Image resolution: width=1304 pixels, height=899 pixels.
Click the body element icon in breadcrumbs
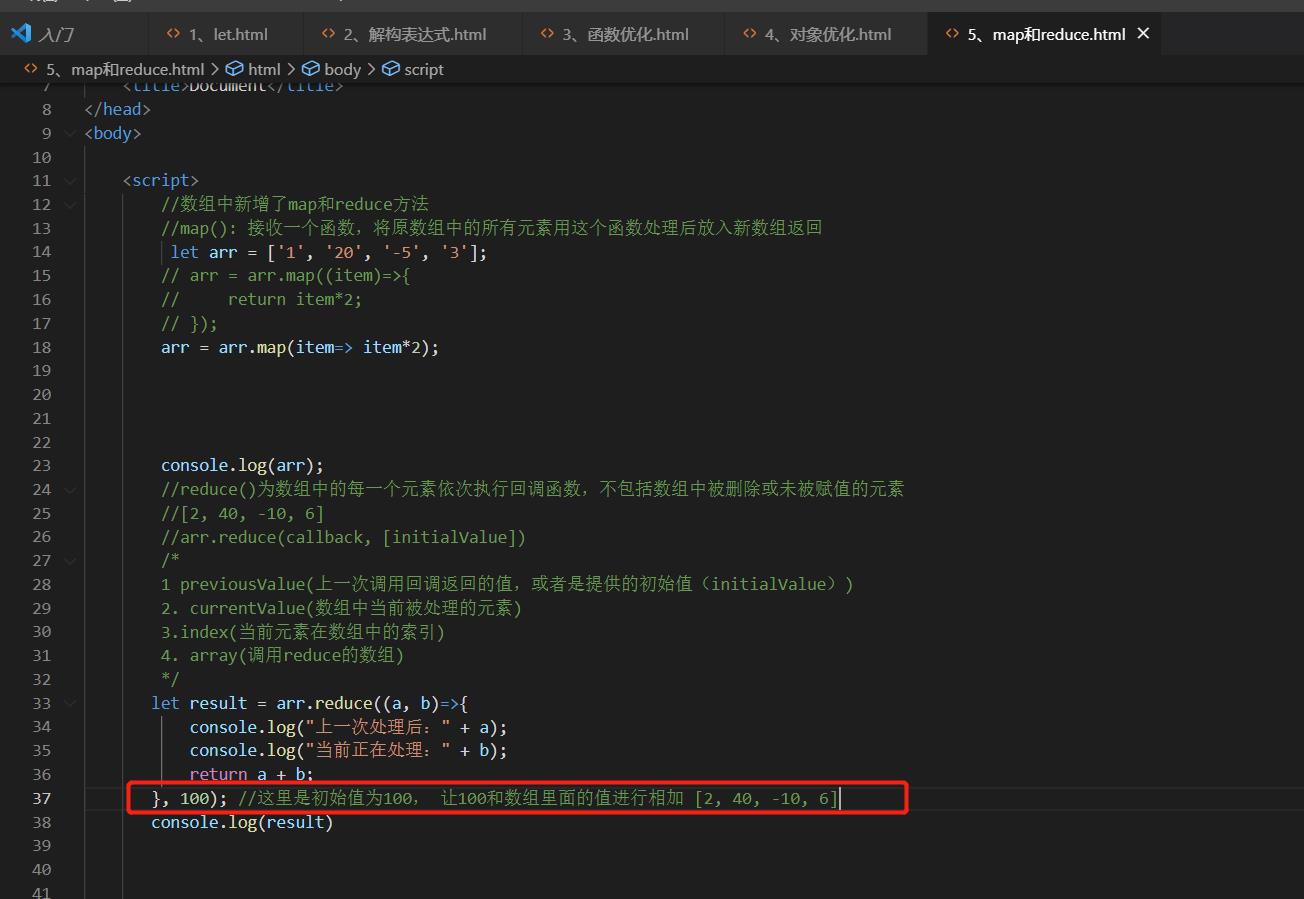click(x=311, y=69)
